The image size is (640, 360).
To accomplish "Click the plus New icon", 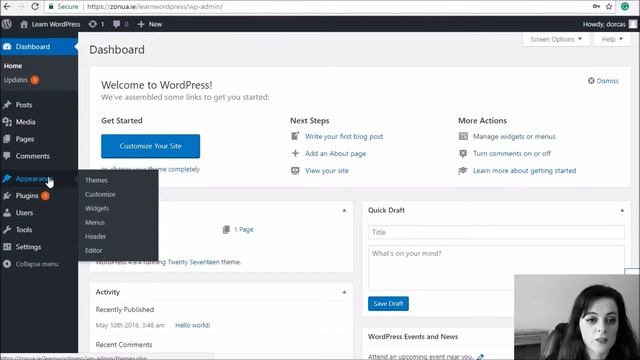I will point(141,24).
